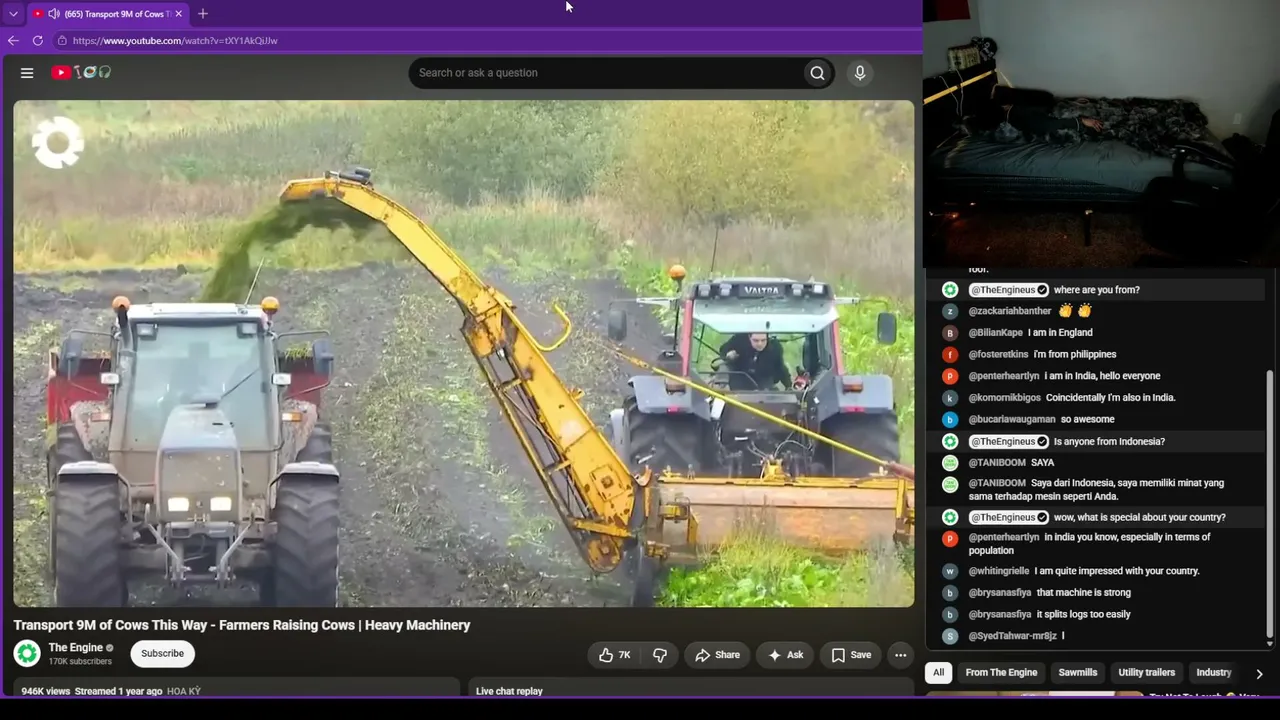Open the YouTube hamburger guide menu
Viewport: 1280px width, 720px height.
pyautogui.click(x=27, y=73)
